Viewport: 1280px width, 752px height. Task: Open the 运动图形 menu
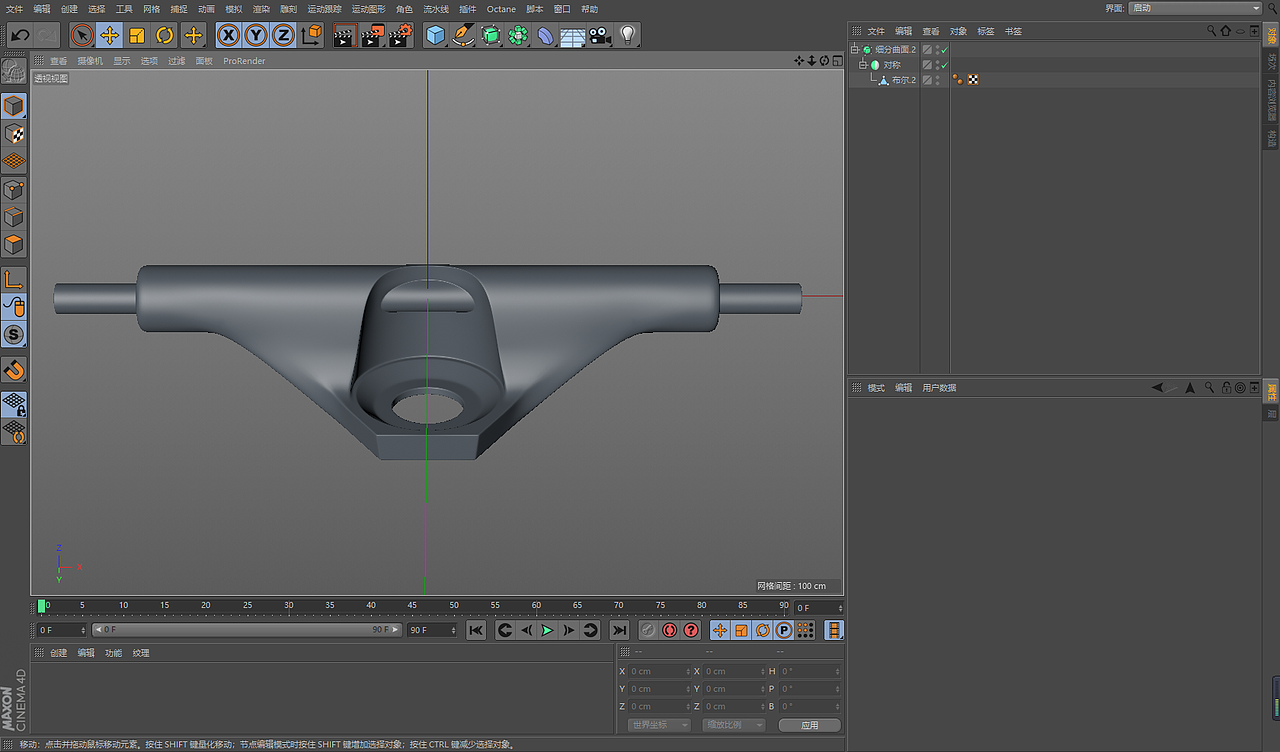pyautogui.click(x=368, y=9)
